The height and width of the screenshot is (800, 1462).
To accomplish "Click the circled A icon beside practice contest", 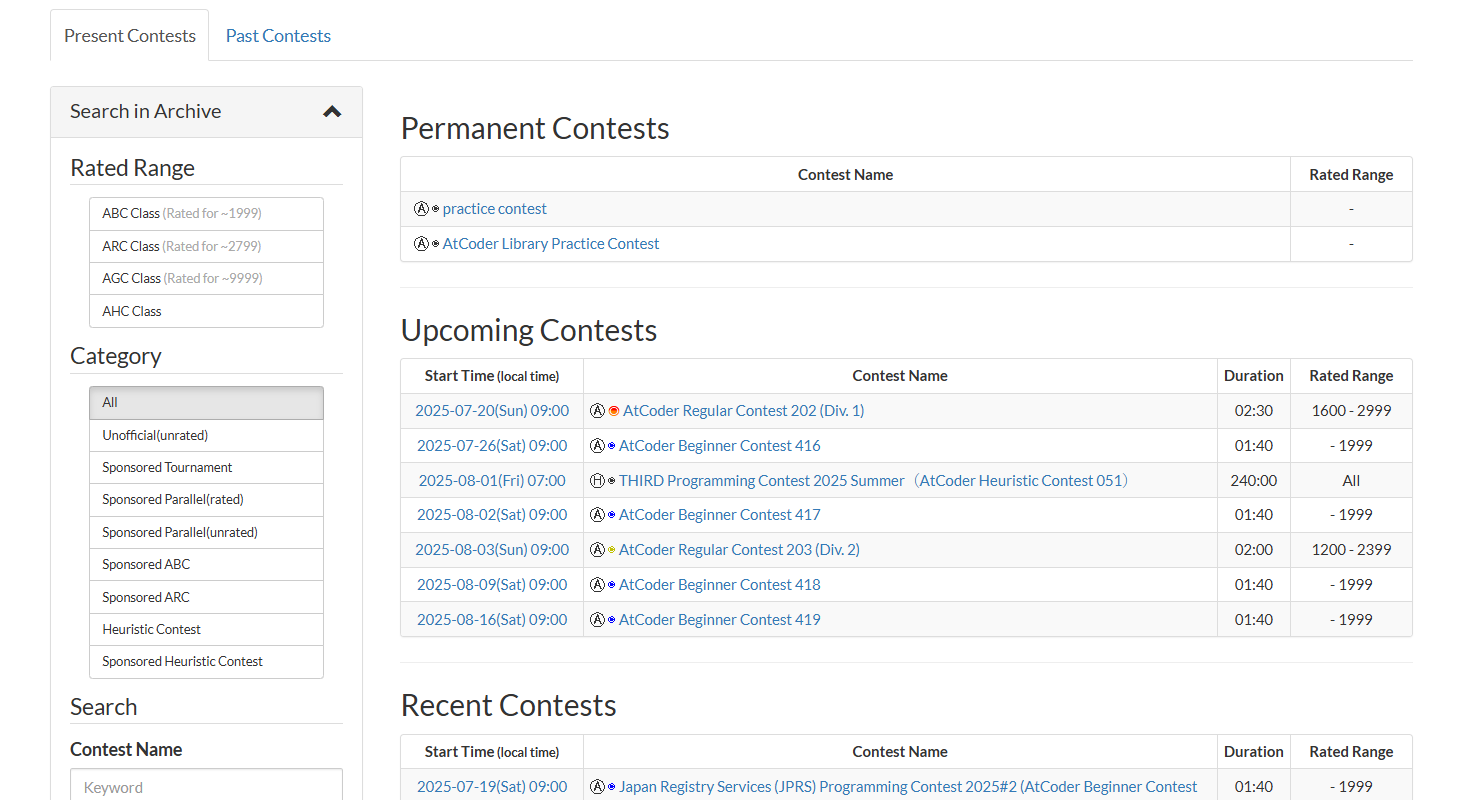I will [421, 209].
